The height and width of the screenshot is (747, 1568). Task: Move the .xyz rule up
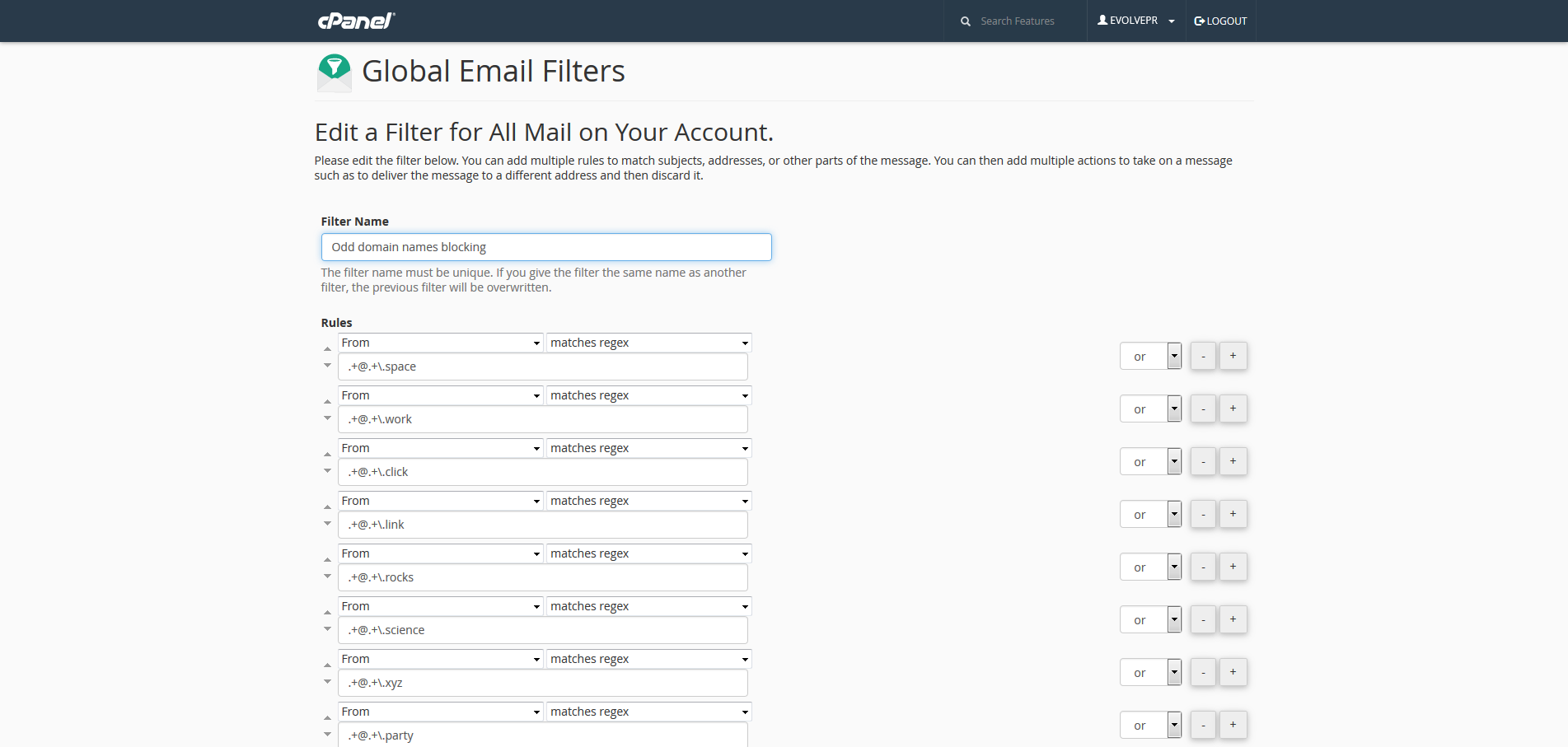327,665
